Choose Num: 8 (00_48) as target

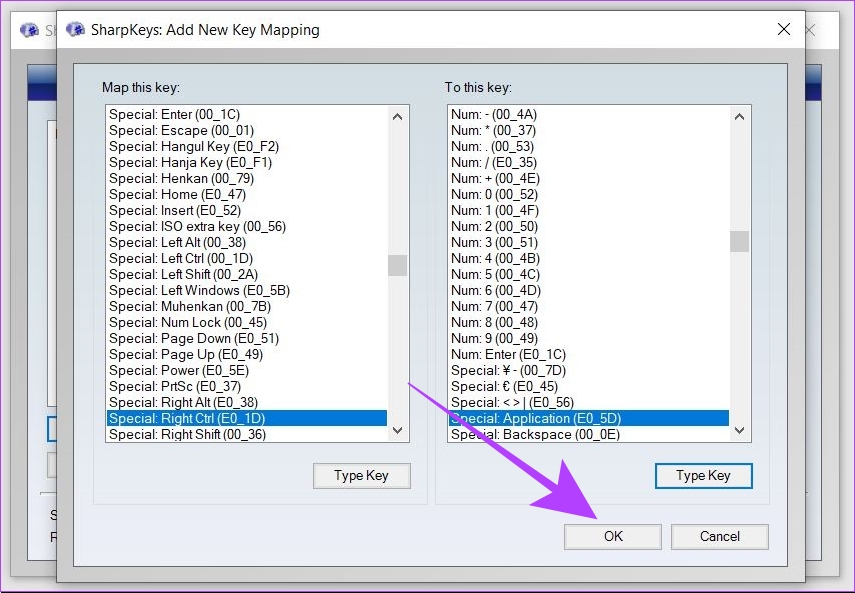588,322
